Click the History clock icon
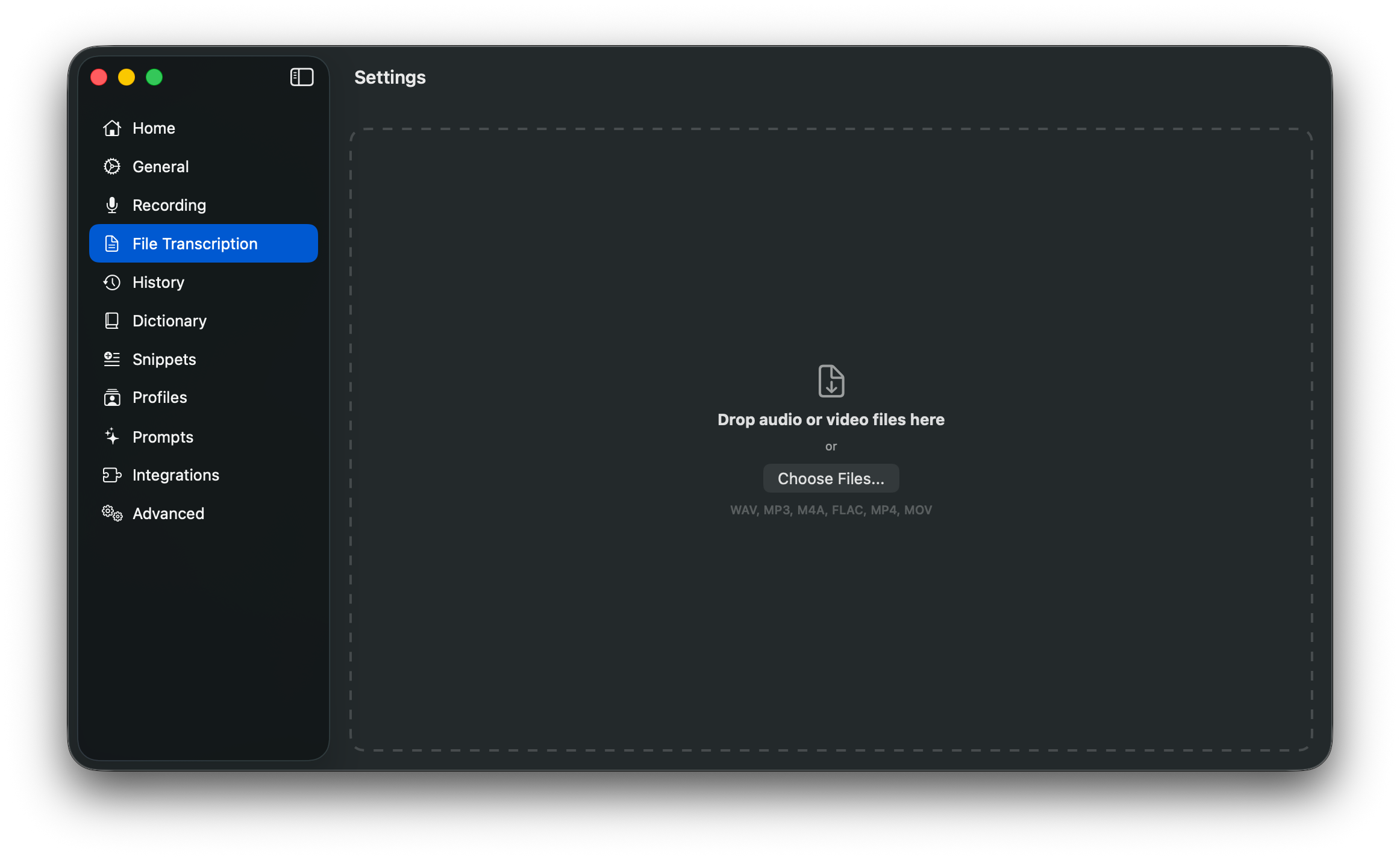This screenshot has height=860, width=1400. click(x=112, y=282)
